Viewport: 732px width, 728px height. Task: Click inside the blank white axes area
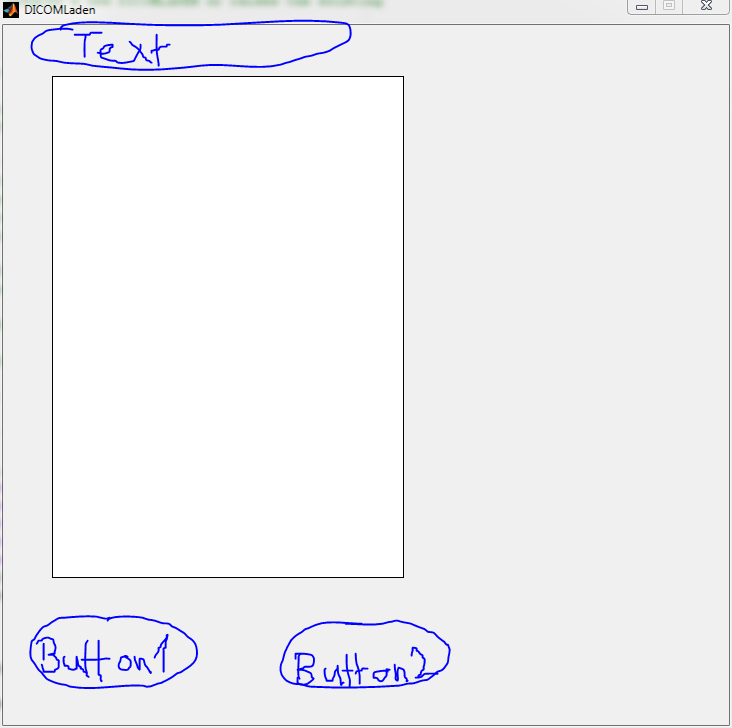click(228, 327)
